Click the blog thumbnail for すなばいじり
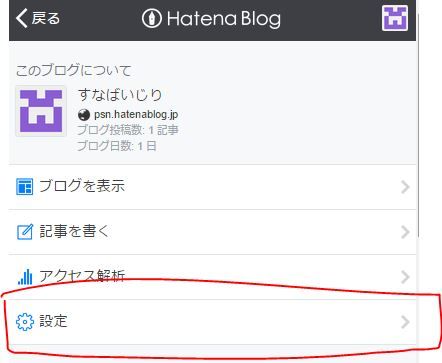 click(x=41, y=111)
